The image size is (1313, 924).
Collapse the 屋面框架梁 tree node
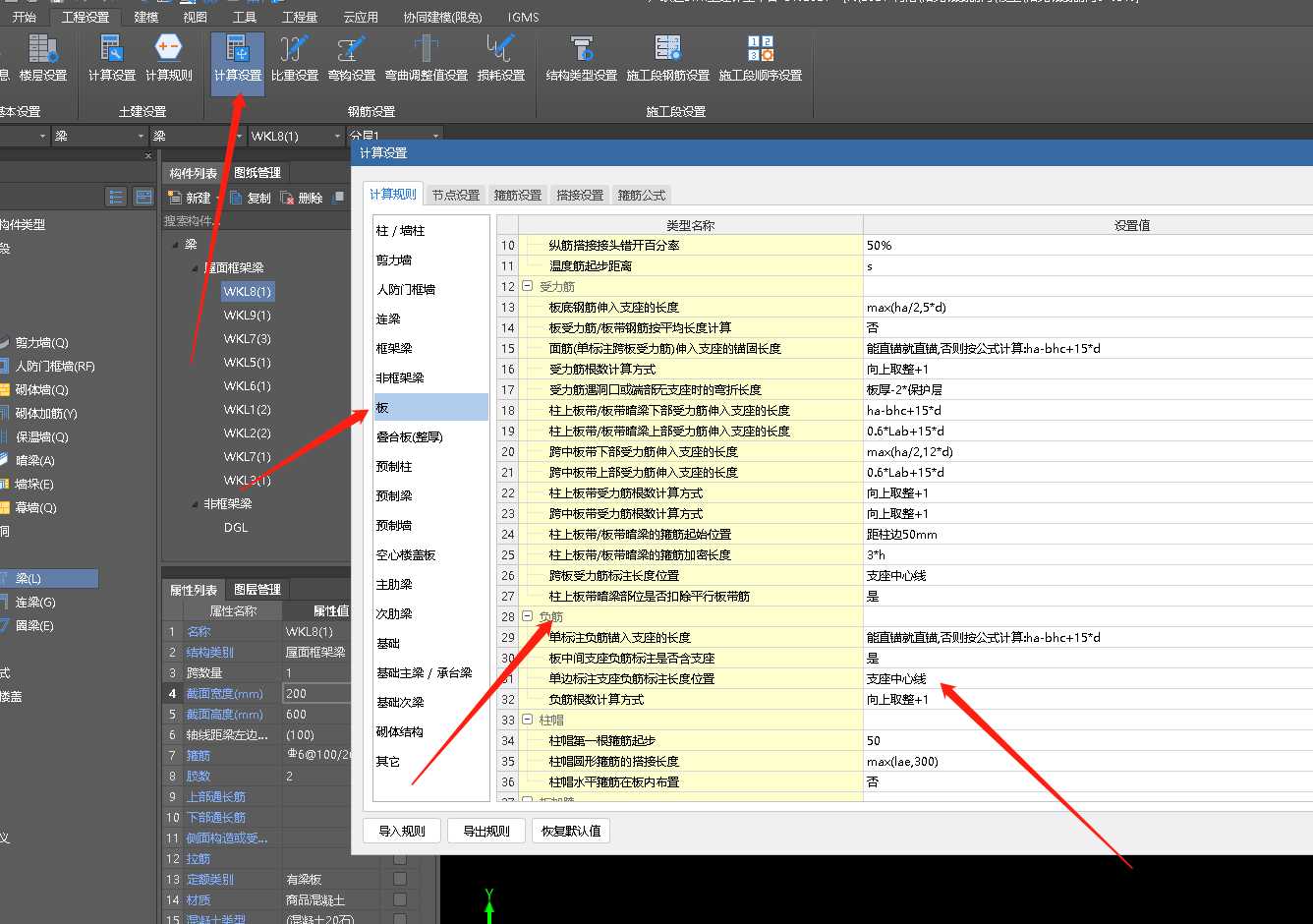tap(195, 268)
